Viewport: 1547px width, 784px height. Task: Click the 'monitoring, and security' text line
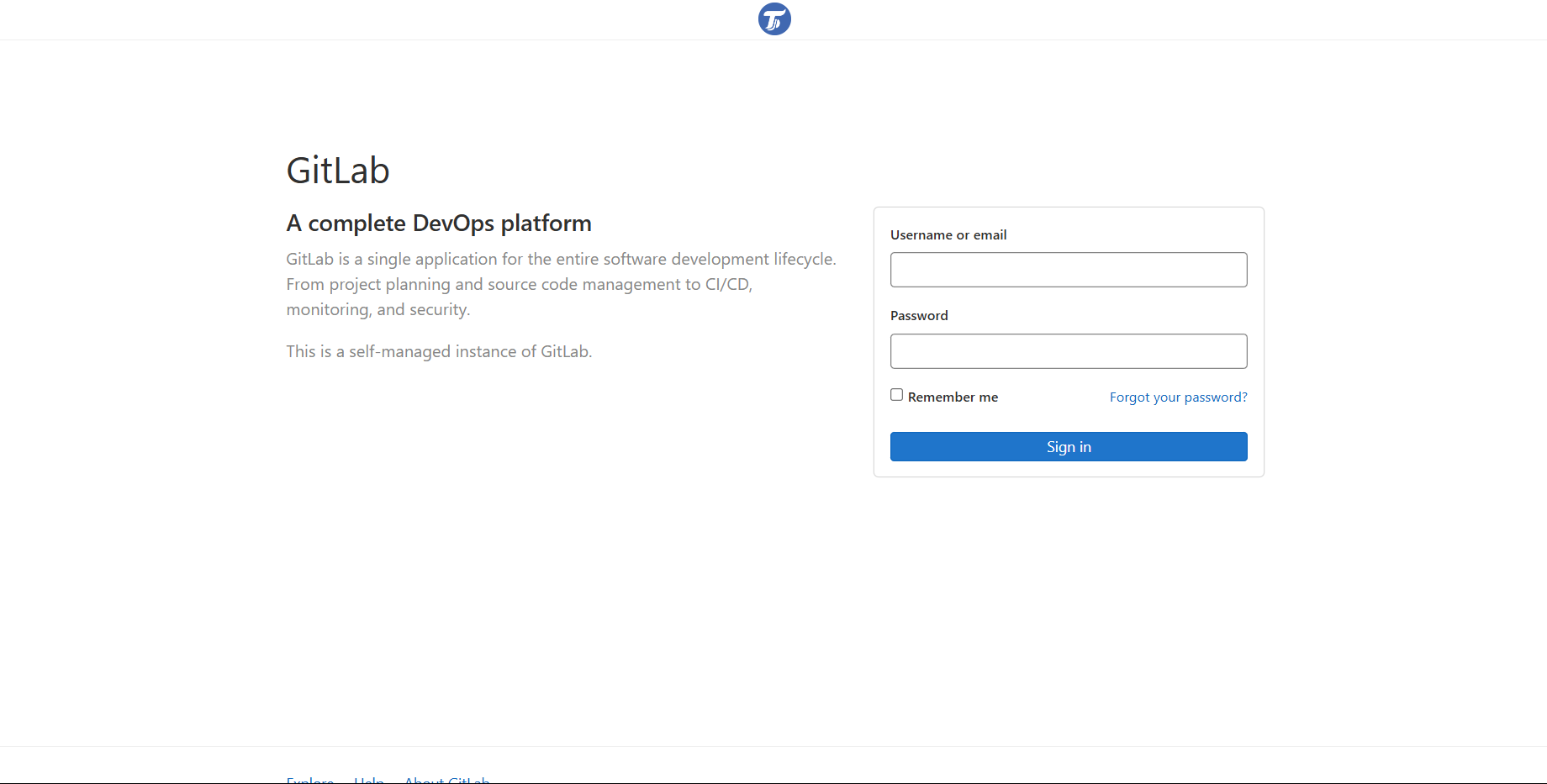378,309
